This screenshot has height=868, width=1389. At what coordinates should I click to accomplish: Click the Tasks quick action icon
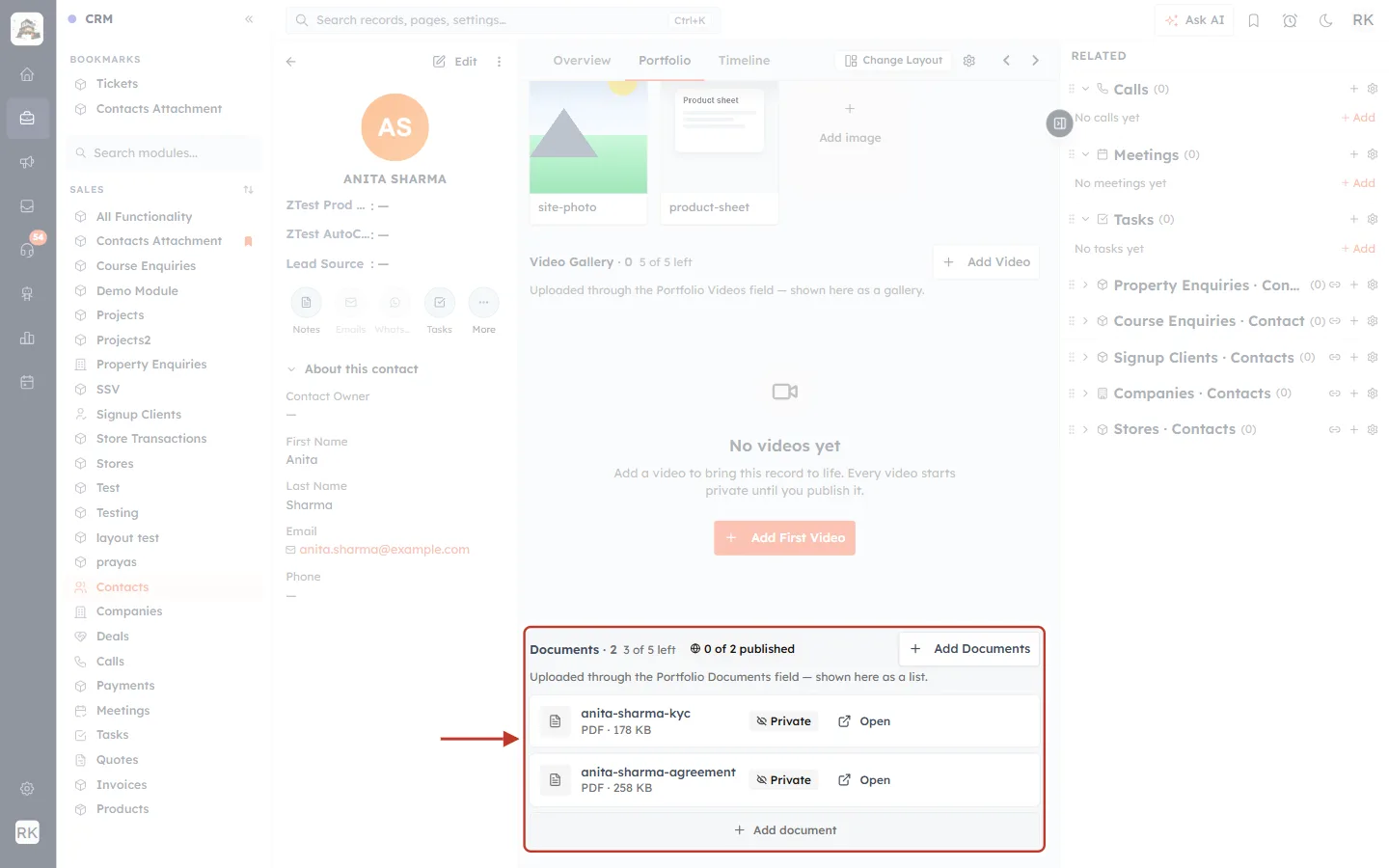point(440,303)
